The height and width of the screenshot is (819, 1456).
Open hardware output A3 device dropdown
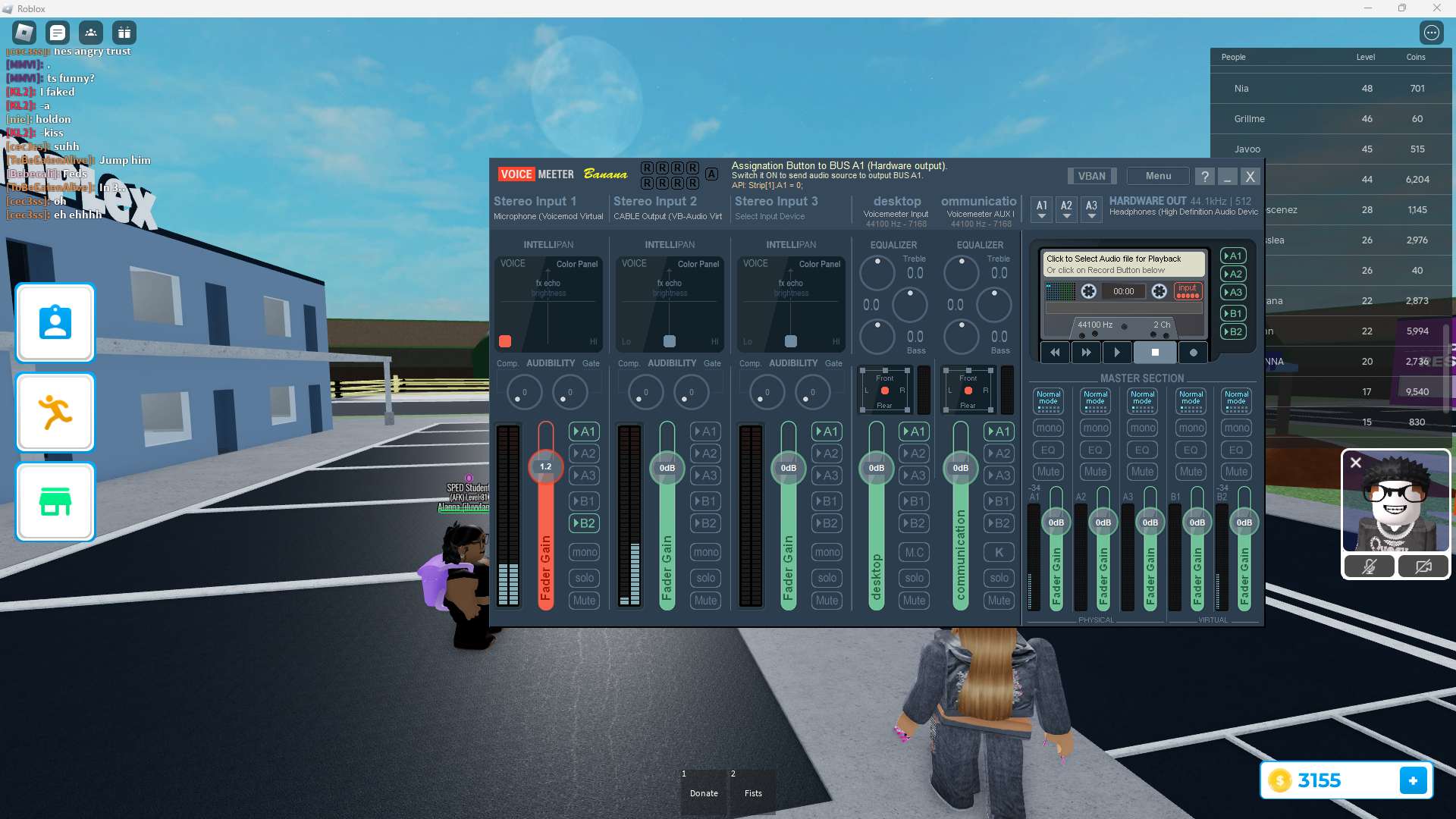pyautogui.click(x=1092, y=209)
